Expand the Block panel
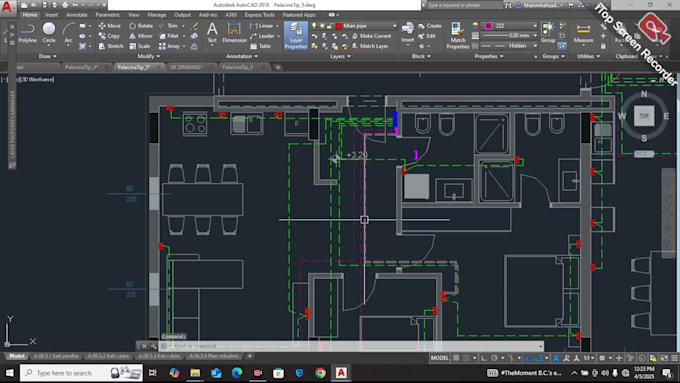 click(x=421, y=56)
